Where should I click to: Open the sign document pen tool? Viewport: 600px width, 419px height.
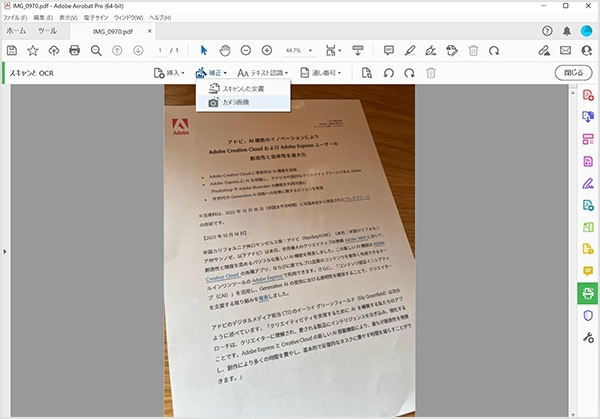pyautogui.click(x=431, y=50)
